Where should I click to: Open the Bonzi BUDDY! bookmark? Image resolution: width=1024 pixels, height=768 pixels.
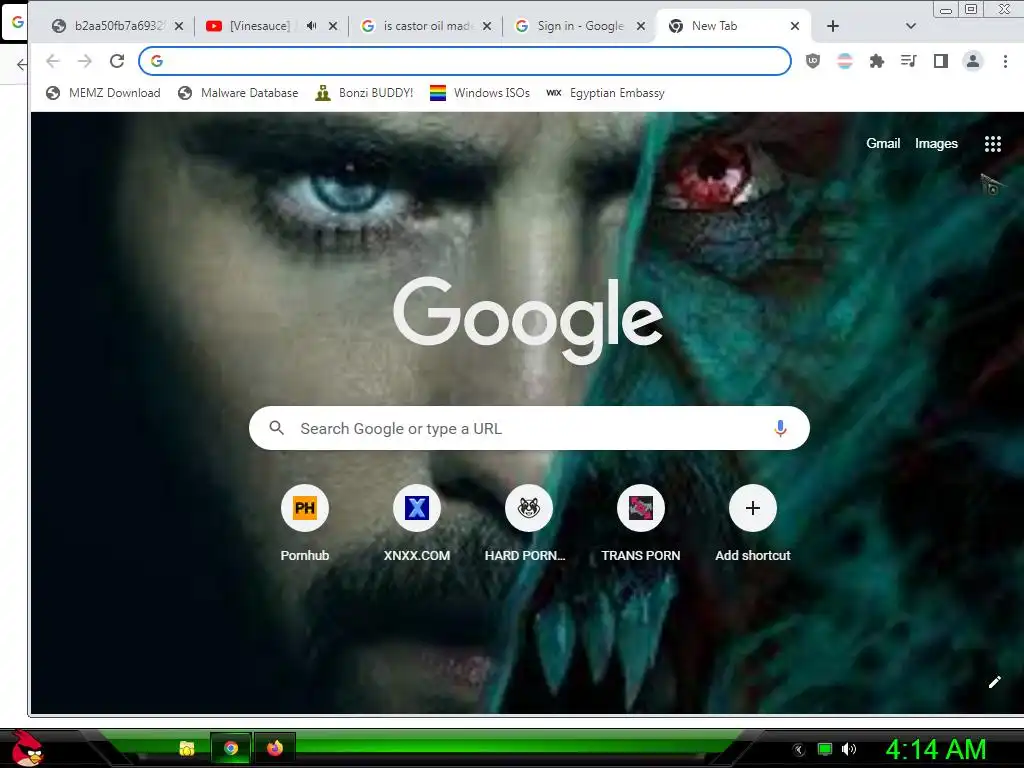[x=364, y=93]
